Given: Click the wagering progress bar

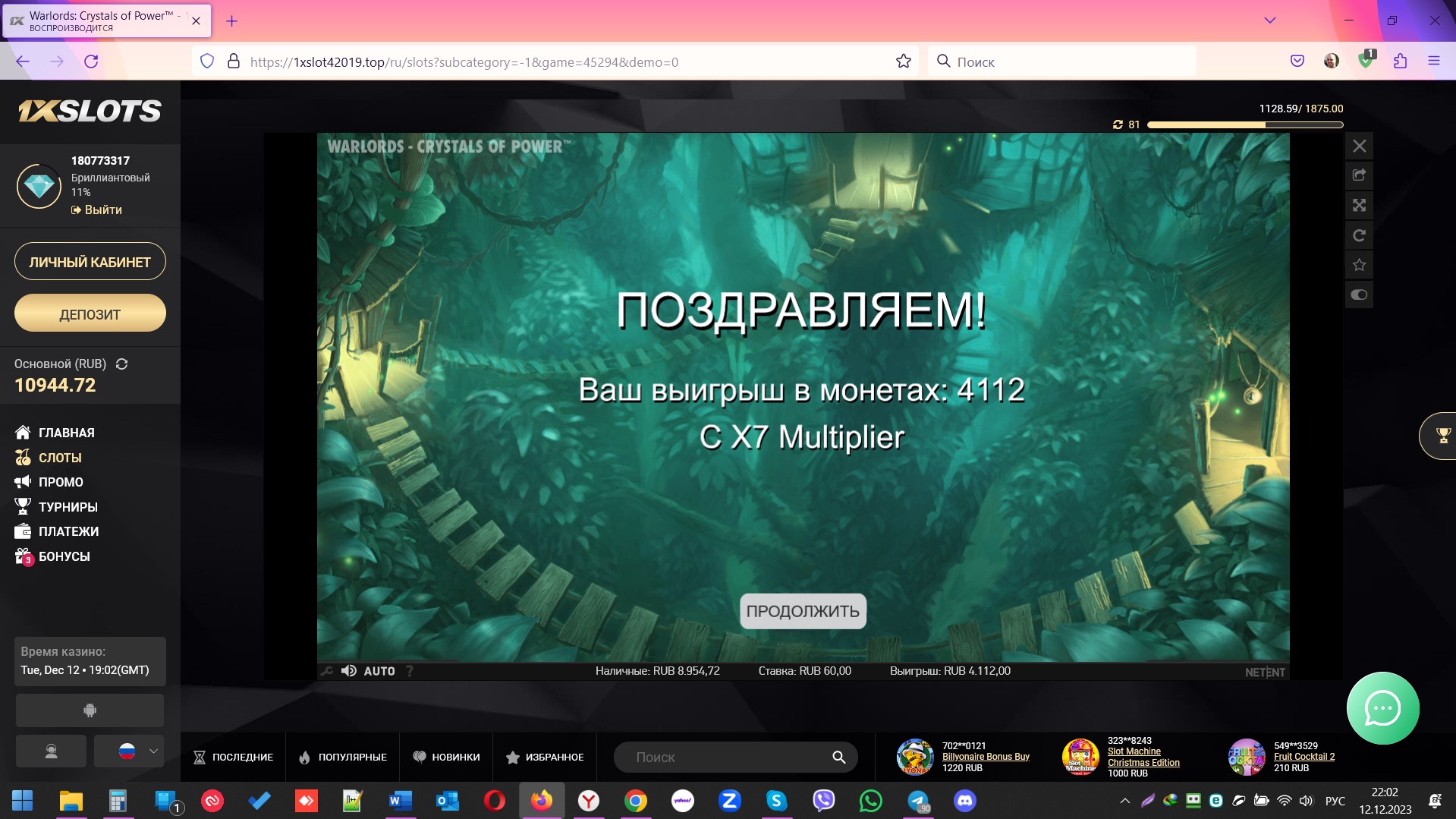Looking at the screenshot, I should pos(1244,124).
